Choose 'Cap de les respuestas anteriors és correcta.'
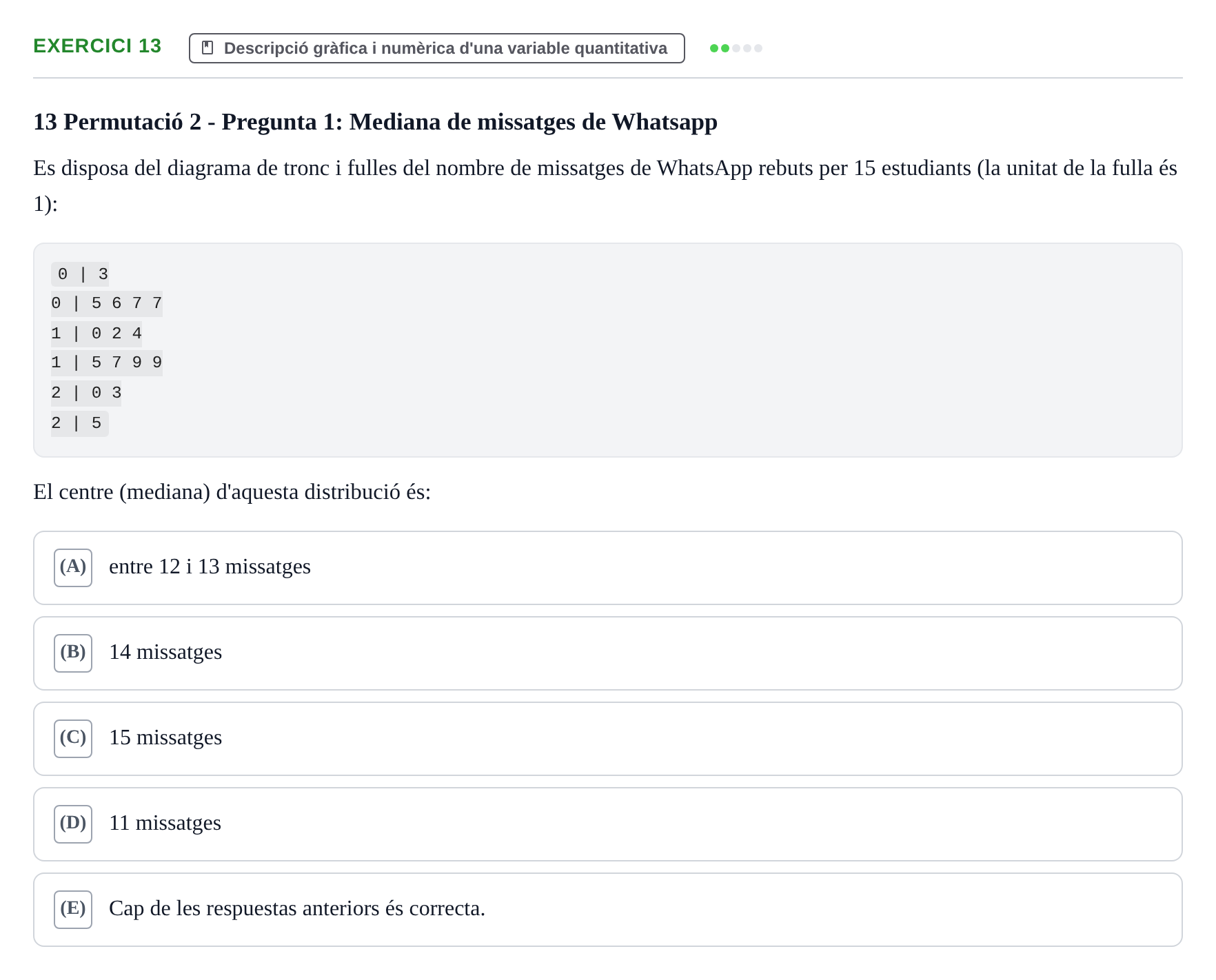The height and width of the screenshot is (980, 1216). click(608, 910)
